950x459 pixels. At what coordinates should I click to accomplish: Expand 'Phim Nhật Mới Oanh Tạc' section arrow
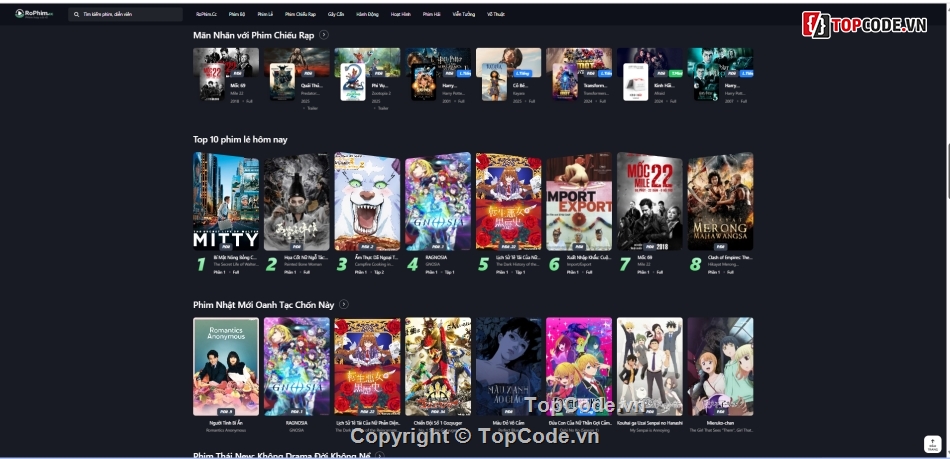344,304
